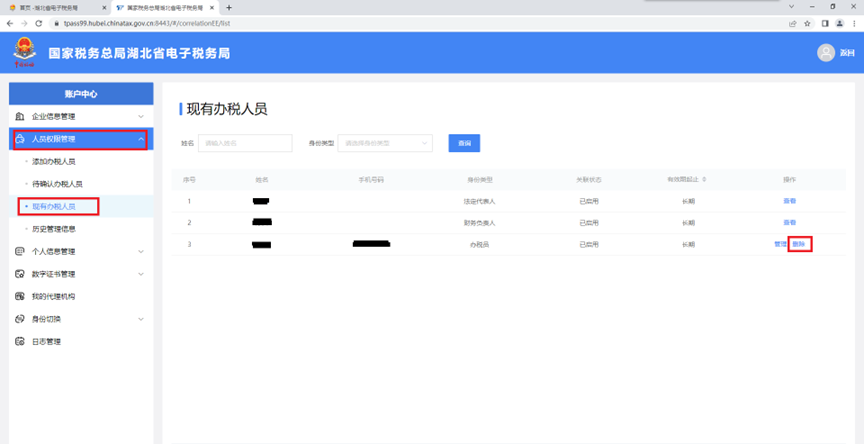Click the 国家税务总局湖北省电子税务局 header title
Image resolution: width=864 pixels, height=444 pixels.
click(139, 53)
